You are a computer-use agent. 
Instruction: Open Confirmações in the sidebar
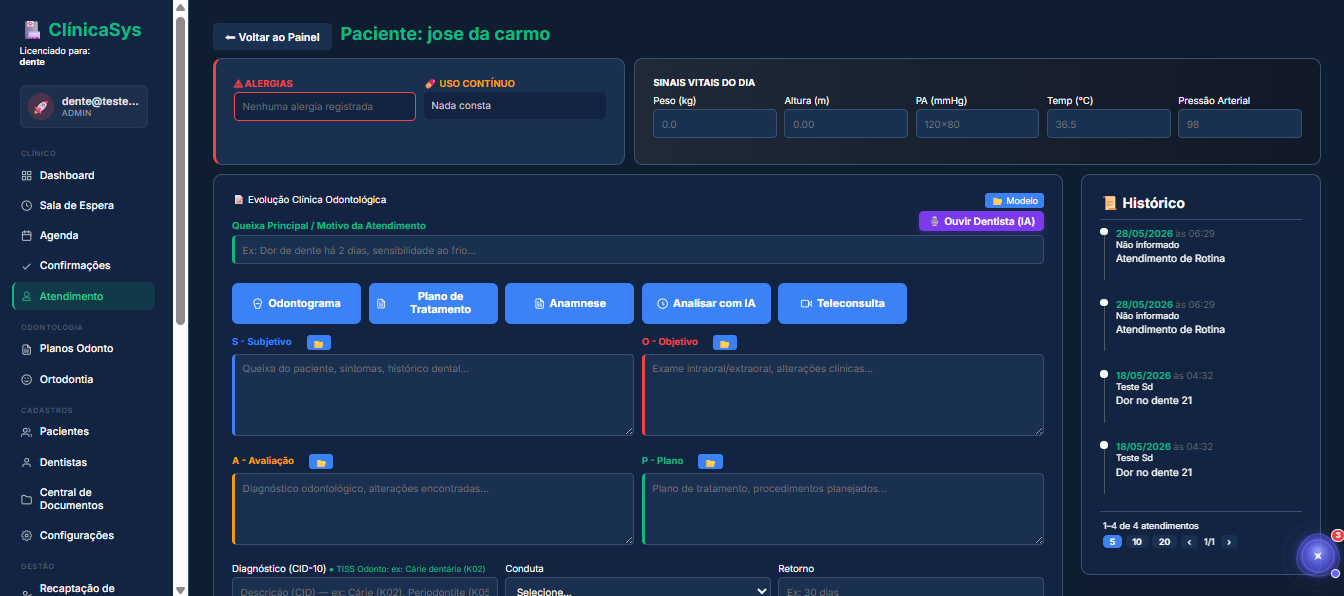point(83,265)
